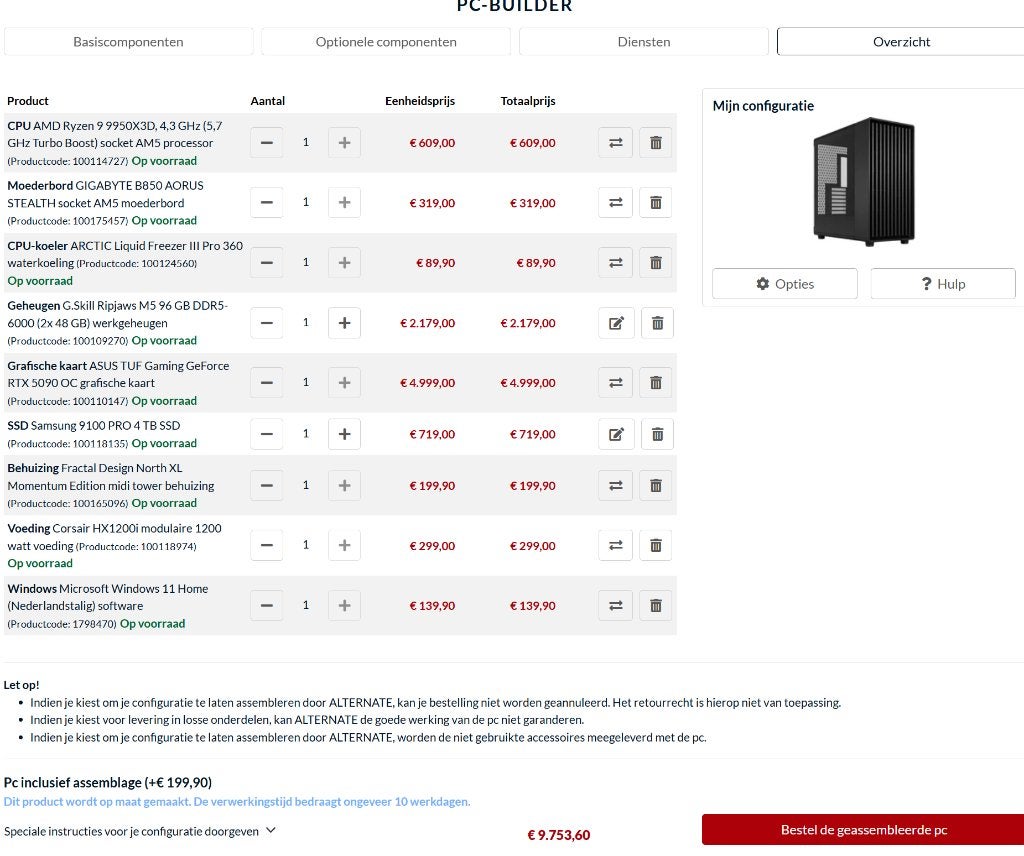Swap the Fractal Design North XL case
The image size is (1024, 856).
615,486
